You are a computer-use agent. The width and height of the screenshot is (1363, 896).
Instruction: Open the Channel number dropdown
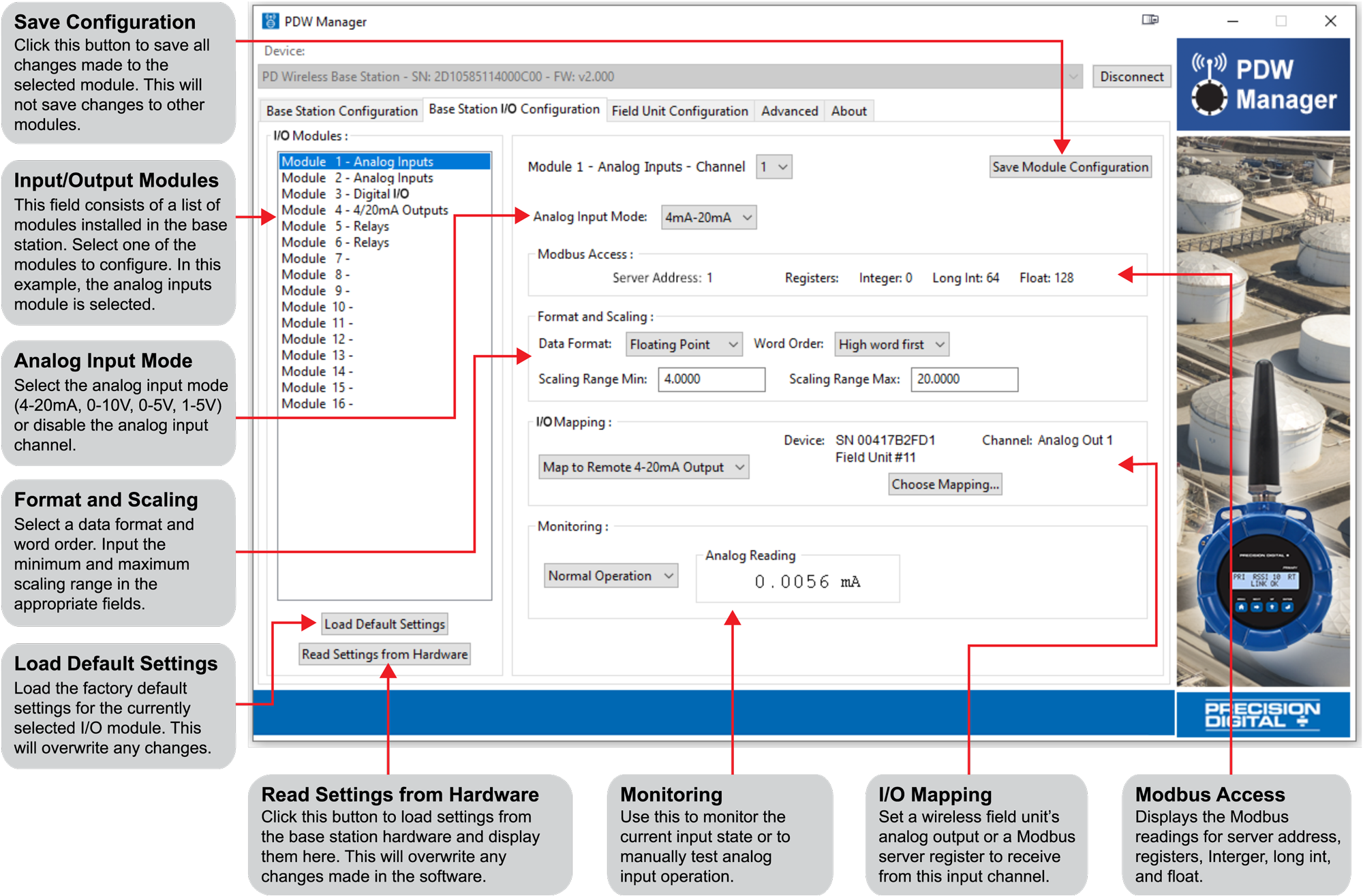tap(774, 167)
